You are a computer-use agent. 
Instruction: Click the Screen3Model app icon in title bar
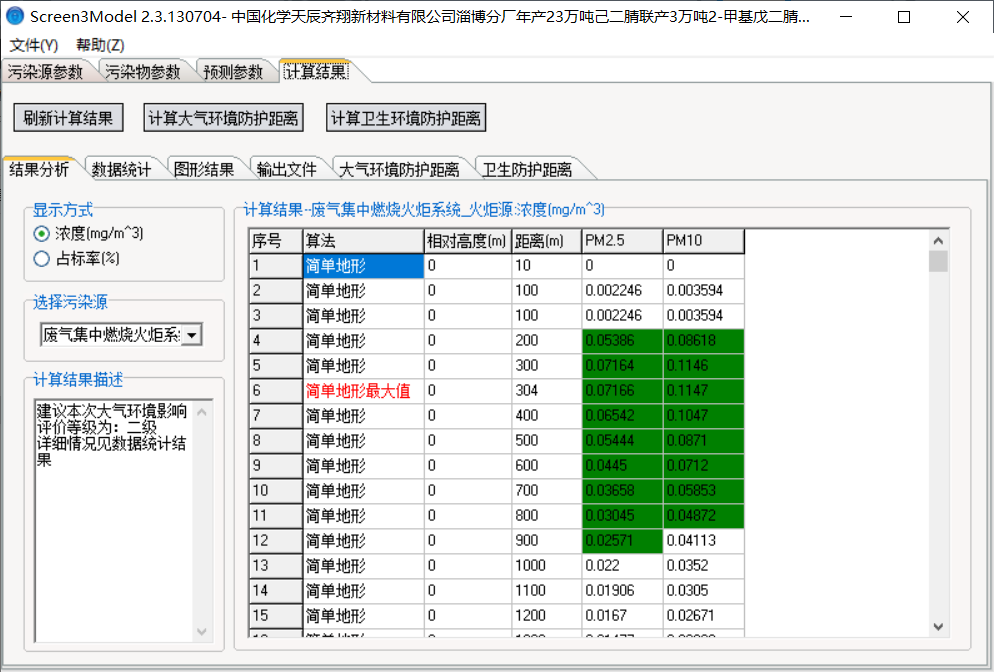15,16
